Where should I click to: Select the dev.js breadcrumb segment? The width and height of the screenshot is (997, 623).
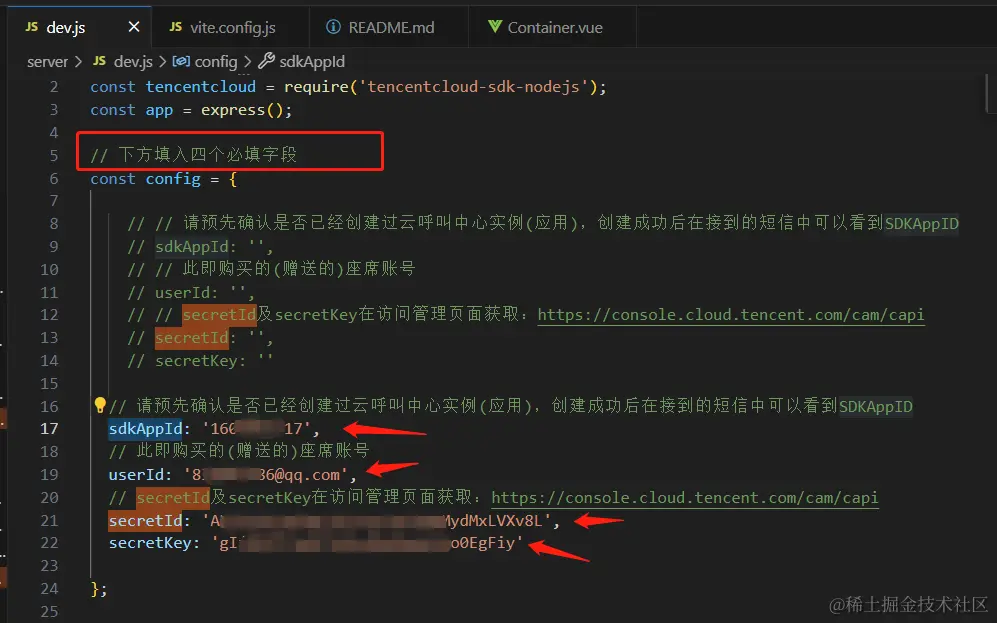133,62
